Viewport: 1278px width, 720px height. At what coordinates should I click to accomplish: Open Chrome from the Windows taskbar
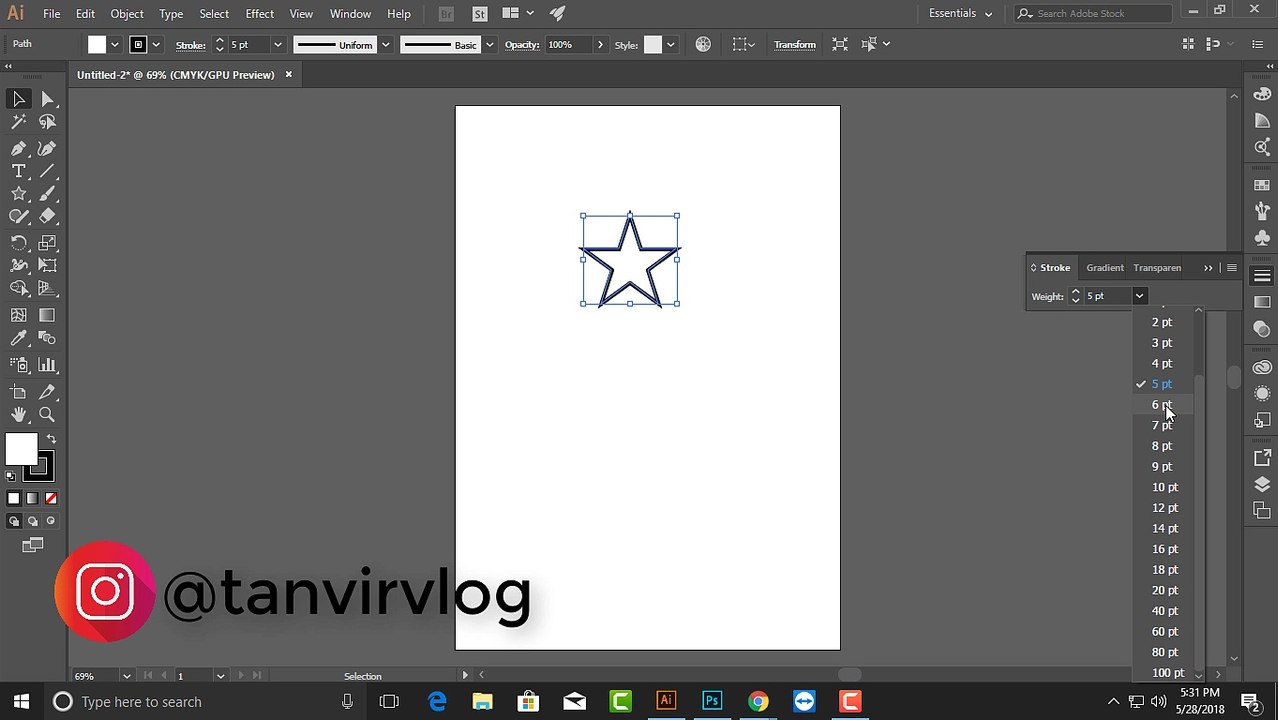(758, 701)
